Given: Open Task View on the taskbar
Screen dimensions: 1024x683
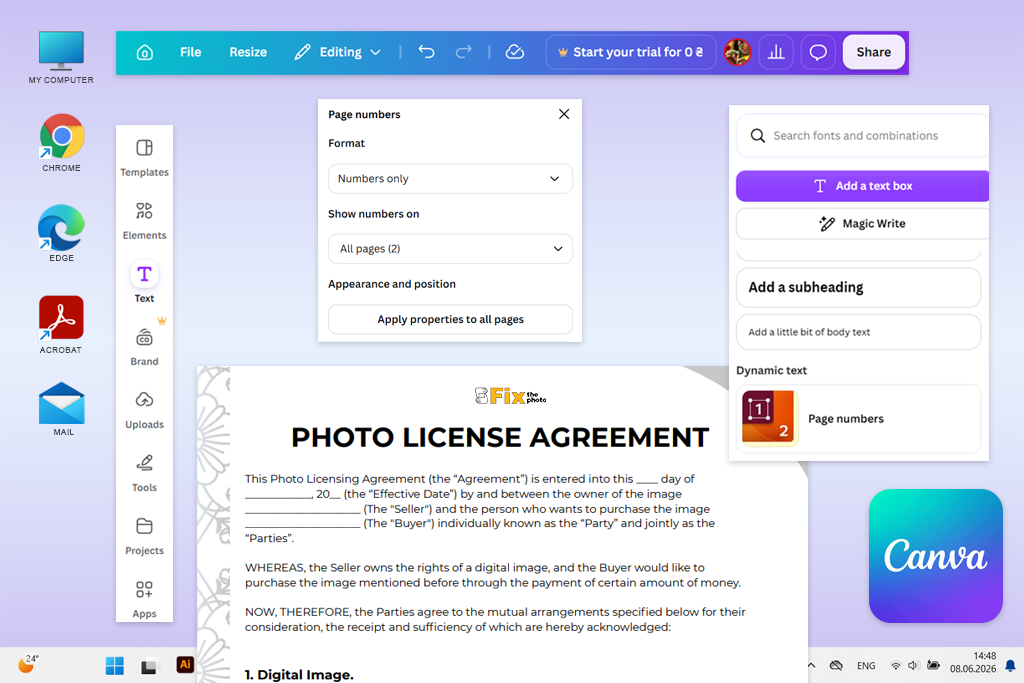Looking at the screenshot, I should coord(149,666).
